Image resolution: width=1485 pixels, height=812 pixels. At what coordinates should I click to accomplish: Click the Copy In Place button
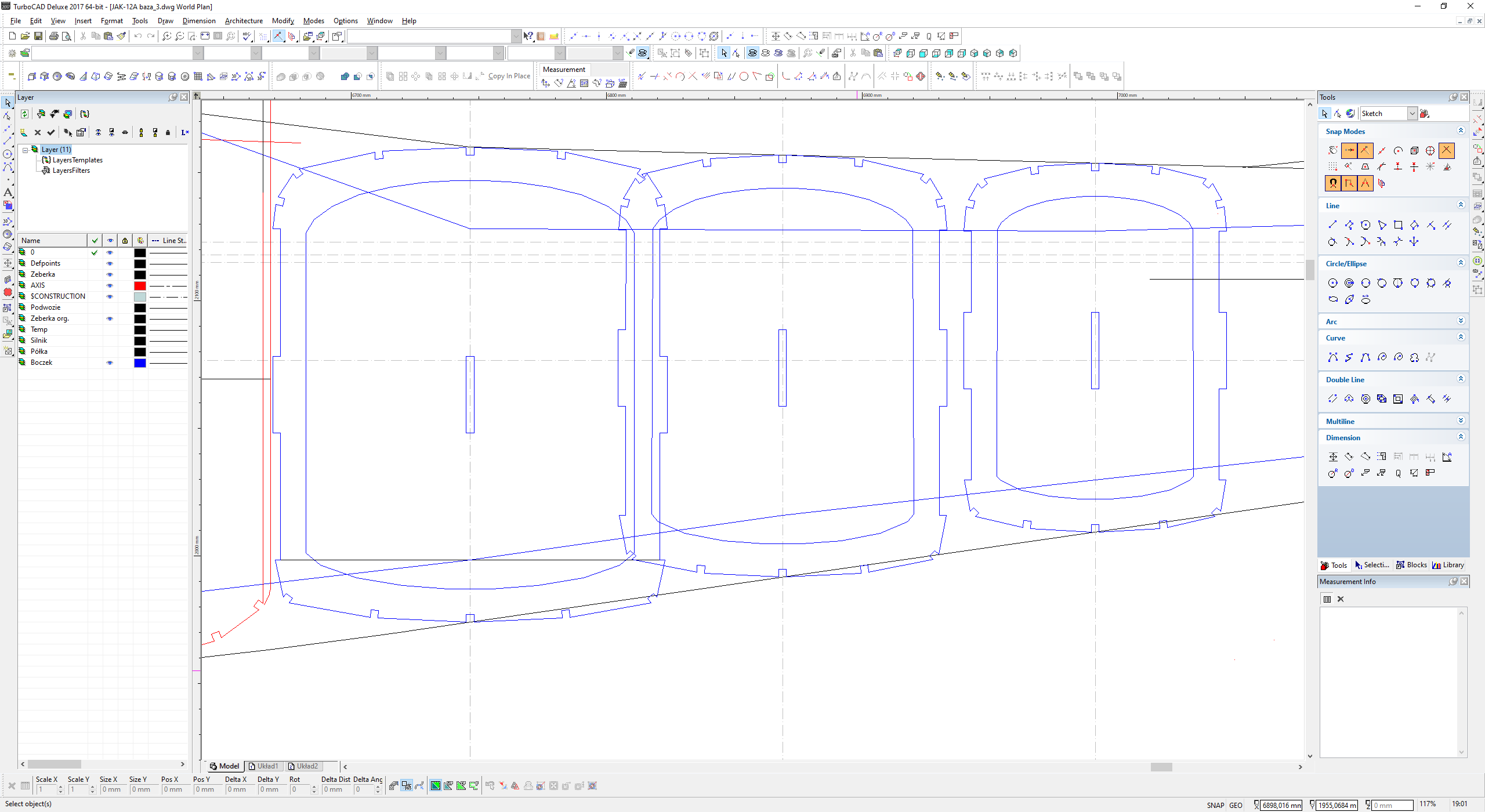point(509,76)
